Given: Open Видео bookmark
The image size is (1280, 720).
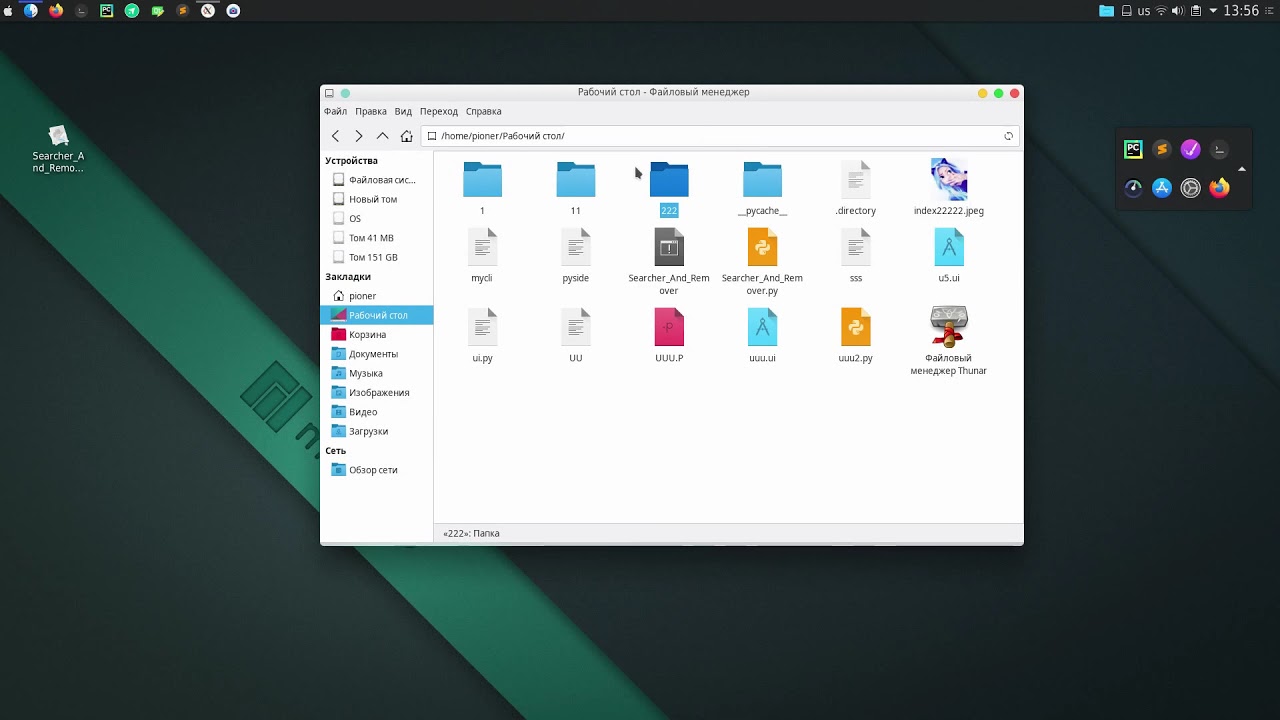Looking at the screenshot, I should (x=377, y=412).
